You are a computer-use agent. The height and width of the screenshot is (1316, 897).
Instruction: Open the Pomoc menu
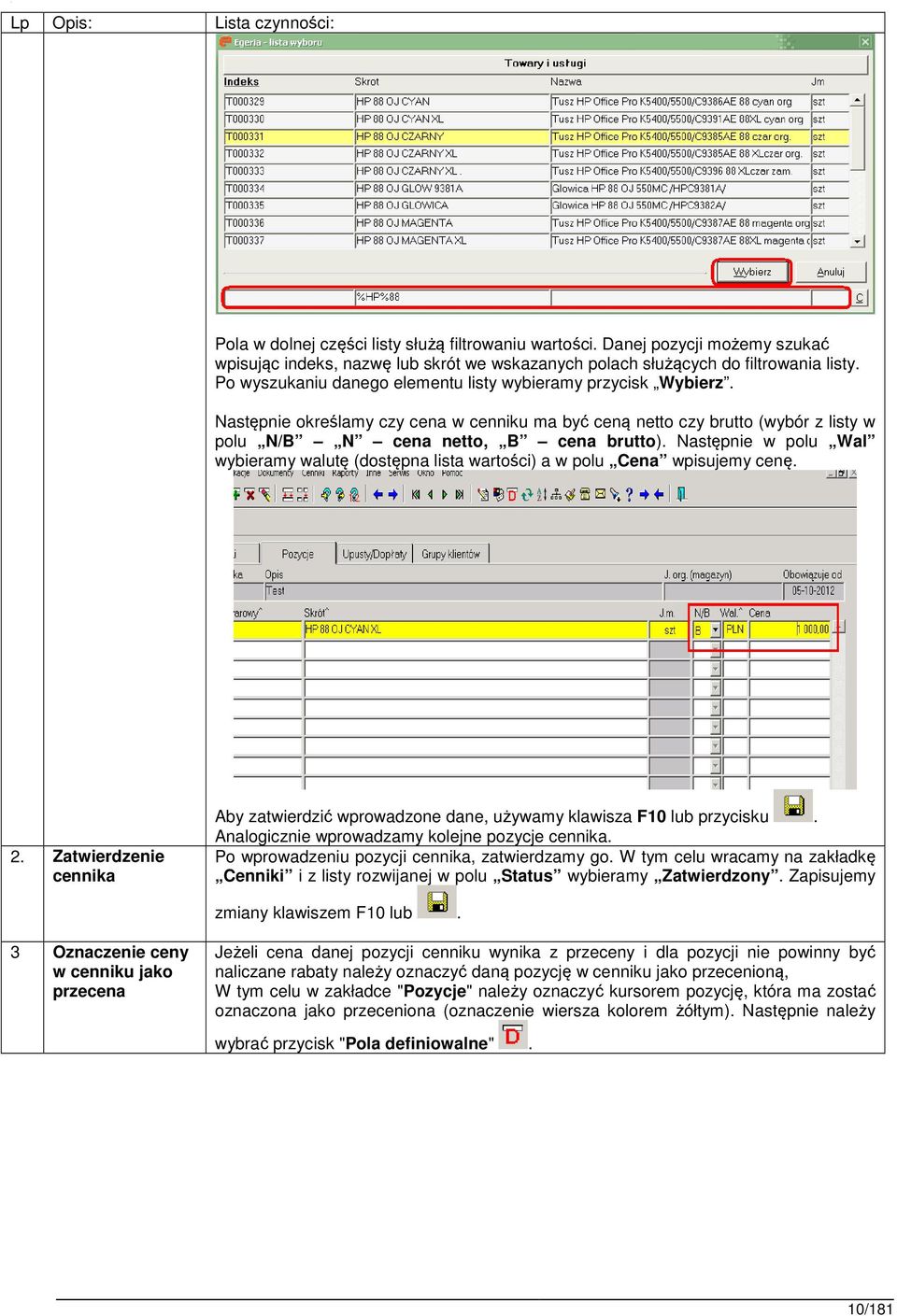coord(452,474)
